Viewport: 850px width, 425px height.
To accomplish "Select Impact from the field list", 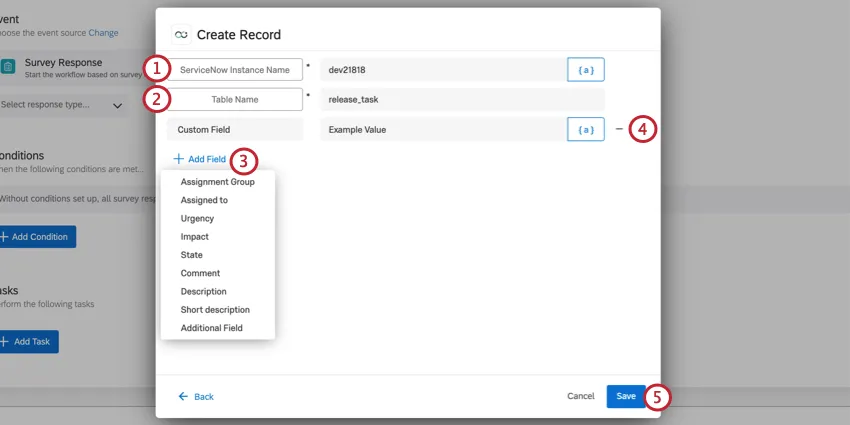I will 194,237.
